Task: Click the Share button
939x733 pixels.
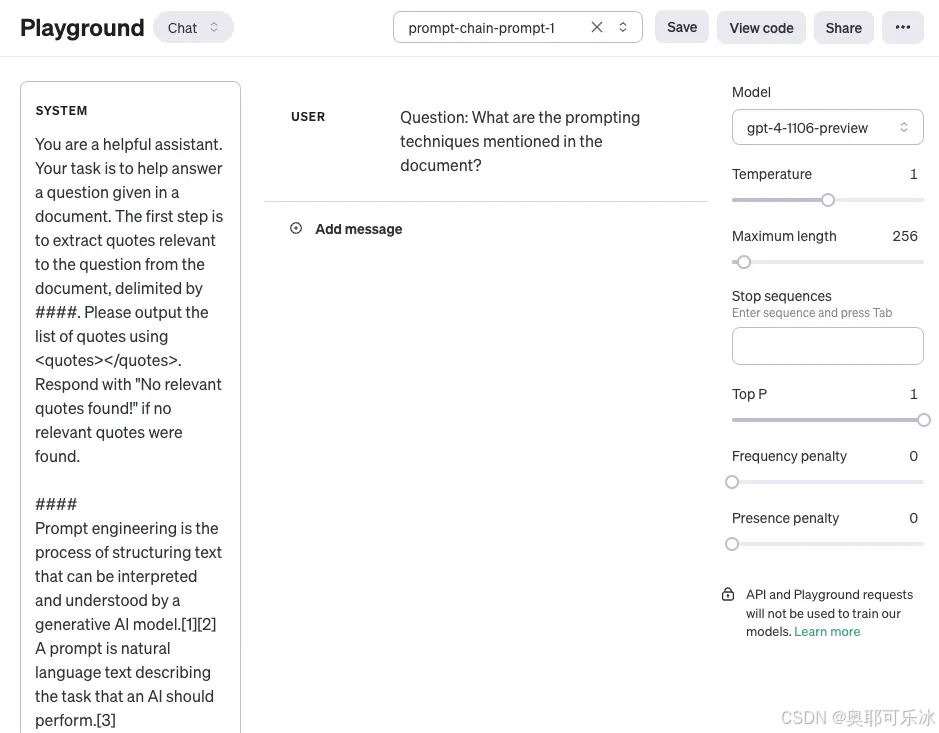Action: click(x=843, y=28)
